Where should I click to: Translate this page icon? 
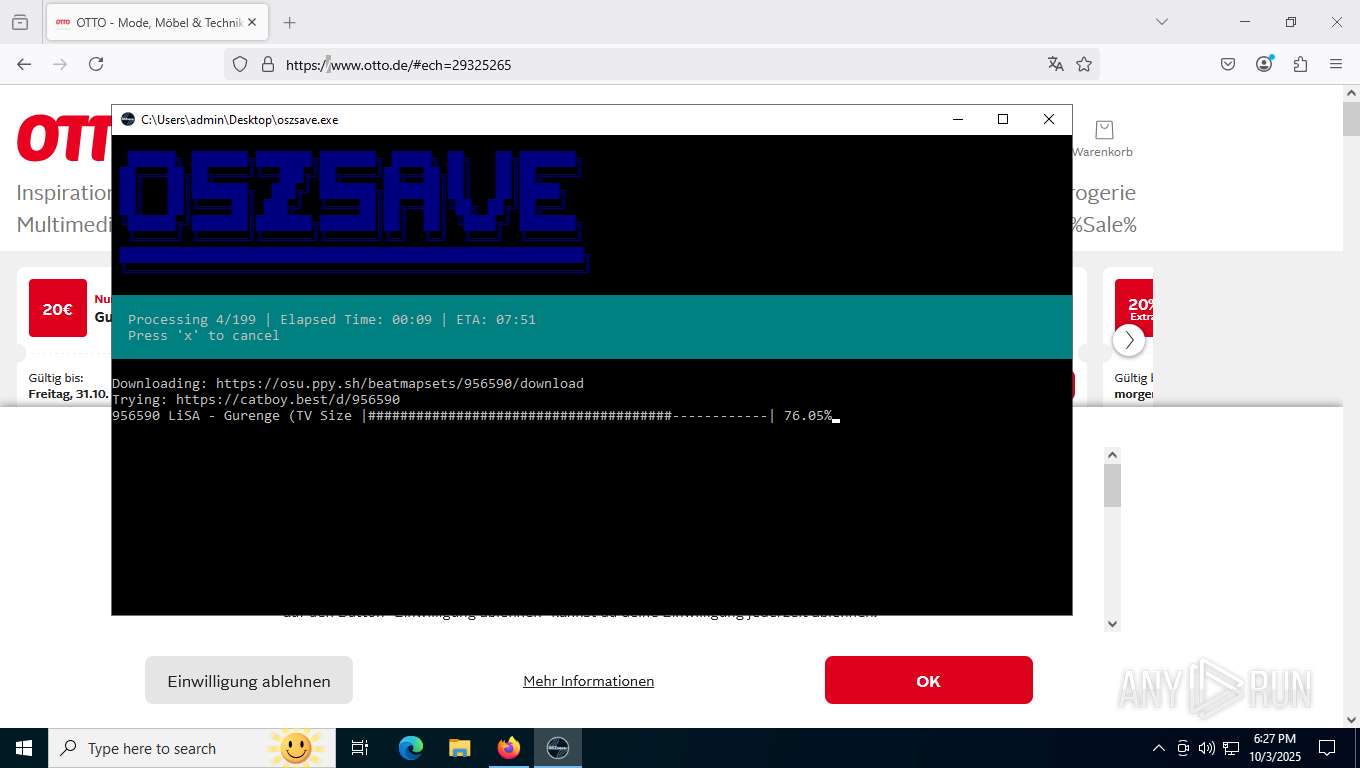(x=1055, y=64)
